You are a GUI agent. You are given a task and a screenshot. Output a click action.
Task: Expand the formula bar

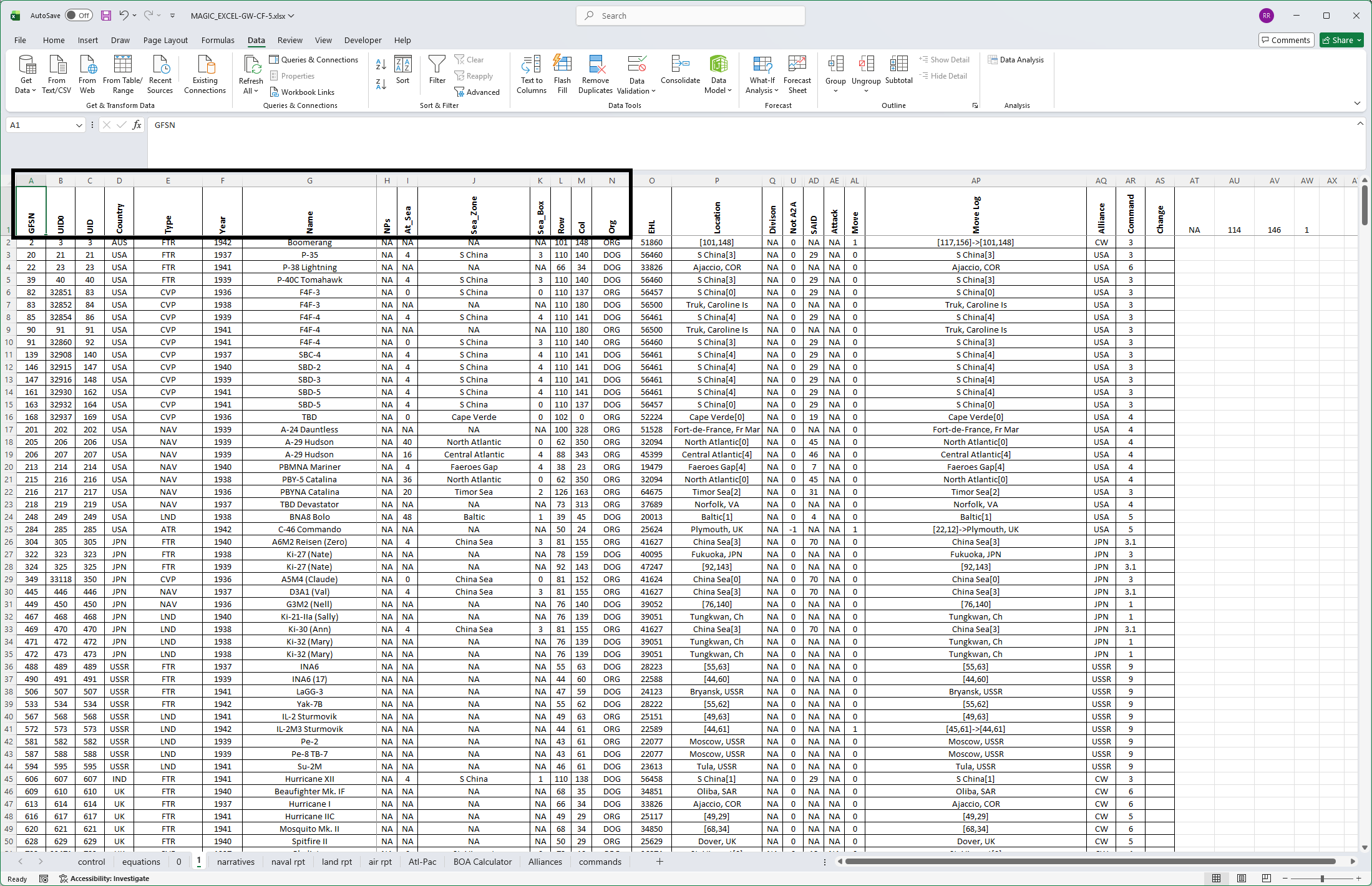coord(1360,124)
